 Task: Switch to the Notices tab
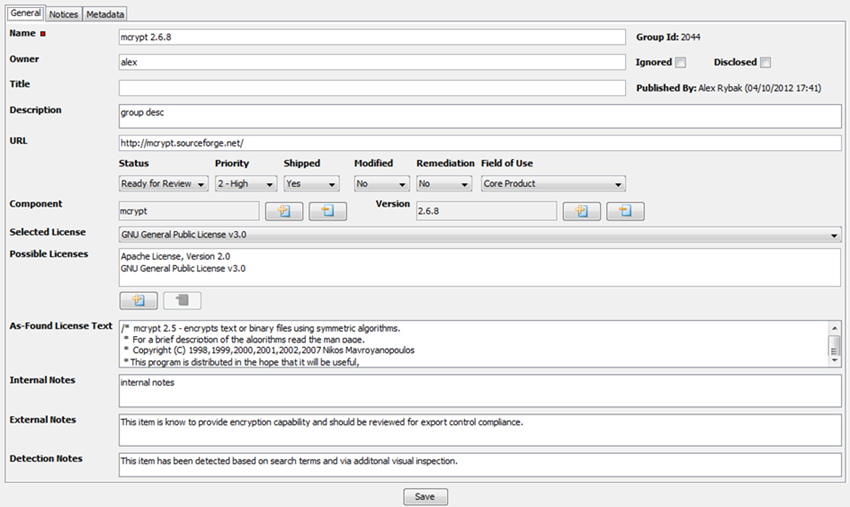click(63, 15)
